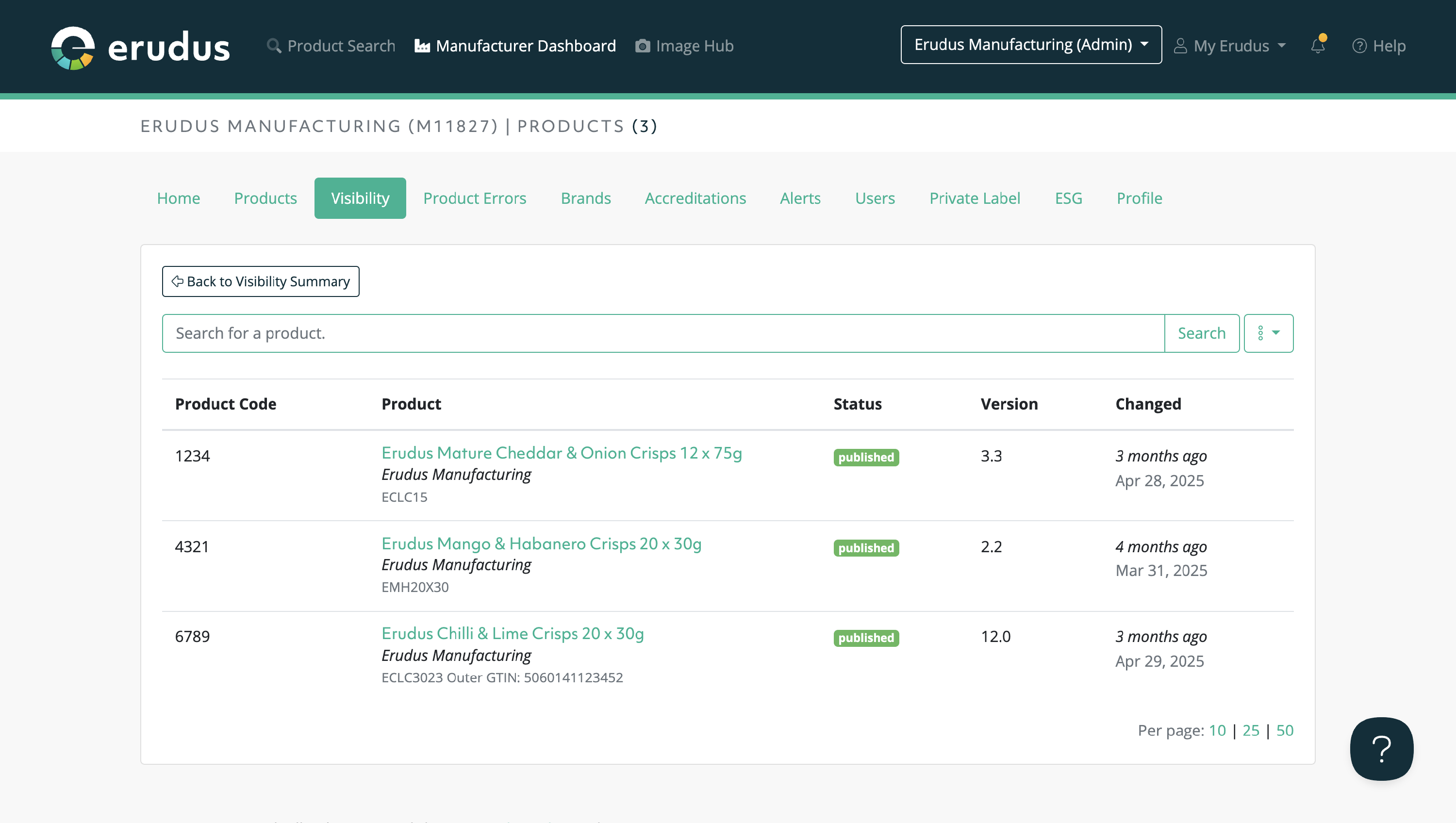Expand the My Erudus menu arrow

pos(1281,46)
